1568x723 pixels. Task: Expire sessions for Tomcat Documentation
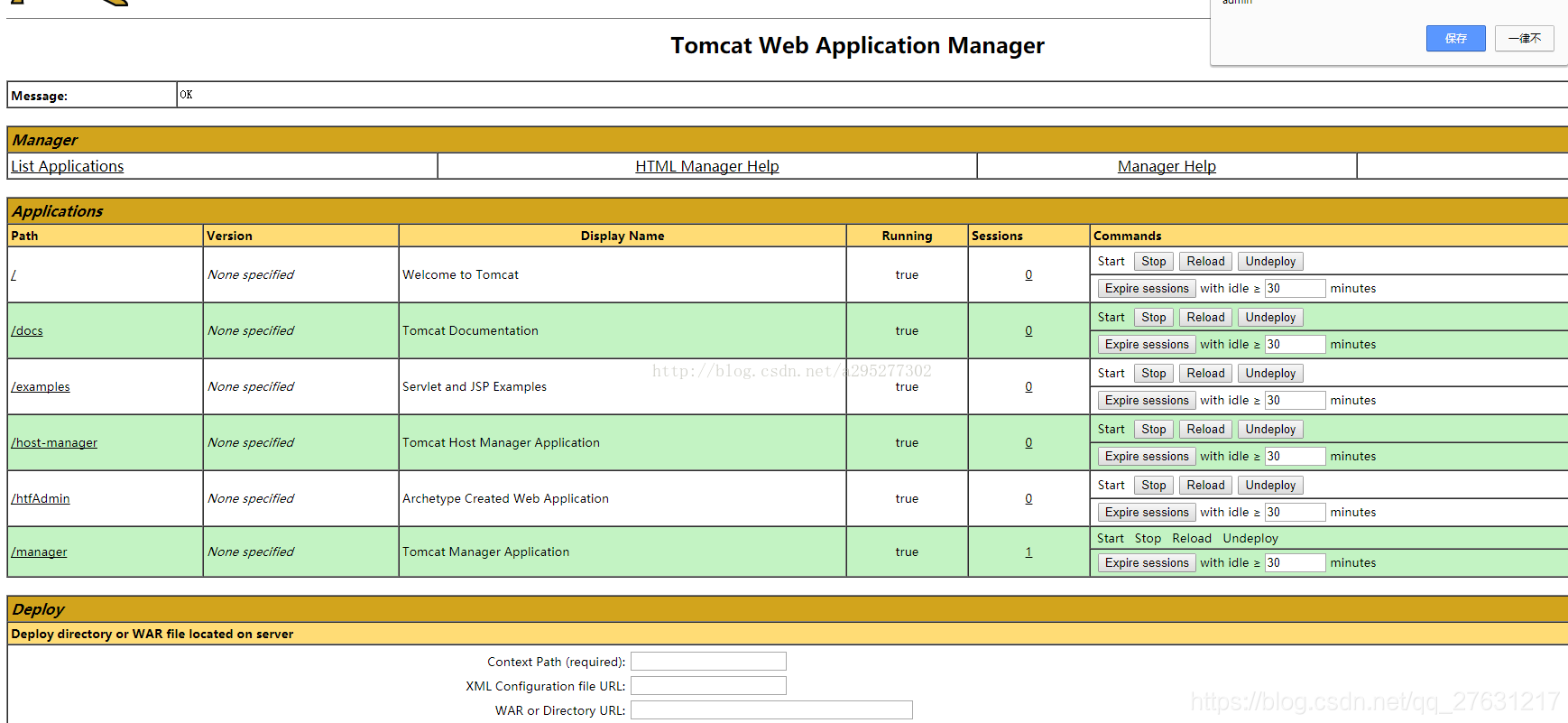point(1147,345)
